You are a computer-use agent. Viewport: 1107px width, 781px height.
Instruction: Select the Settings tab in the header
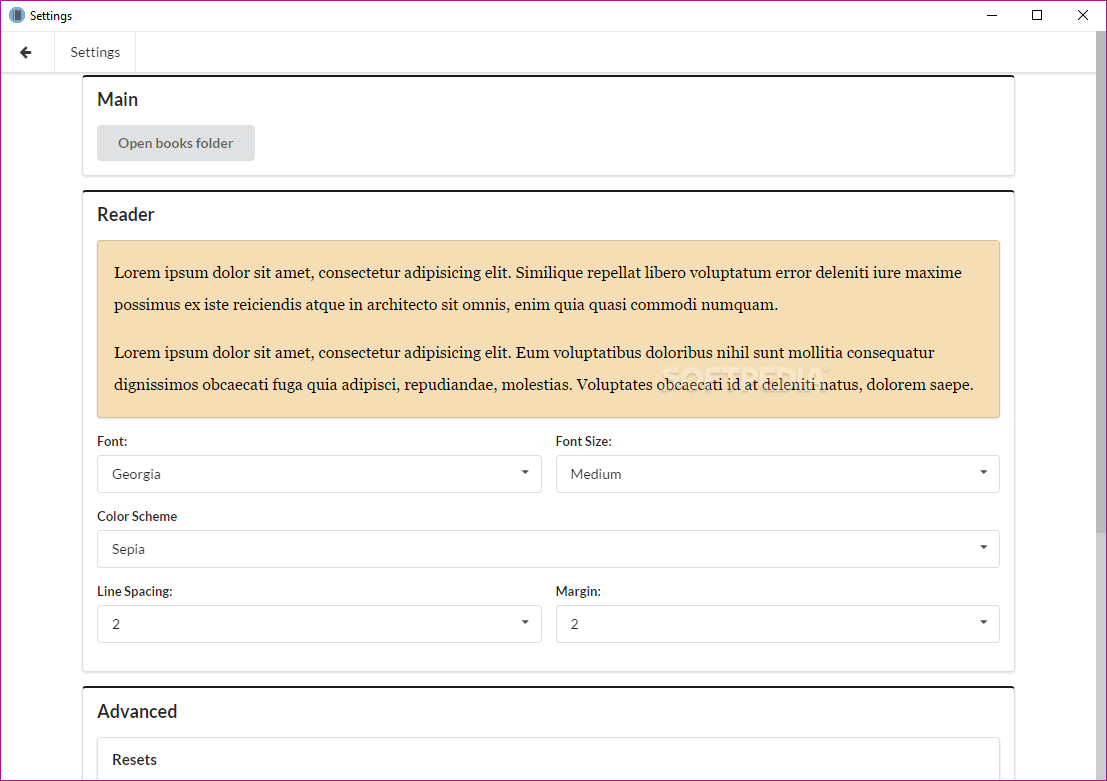[95, 52]
